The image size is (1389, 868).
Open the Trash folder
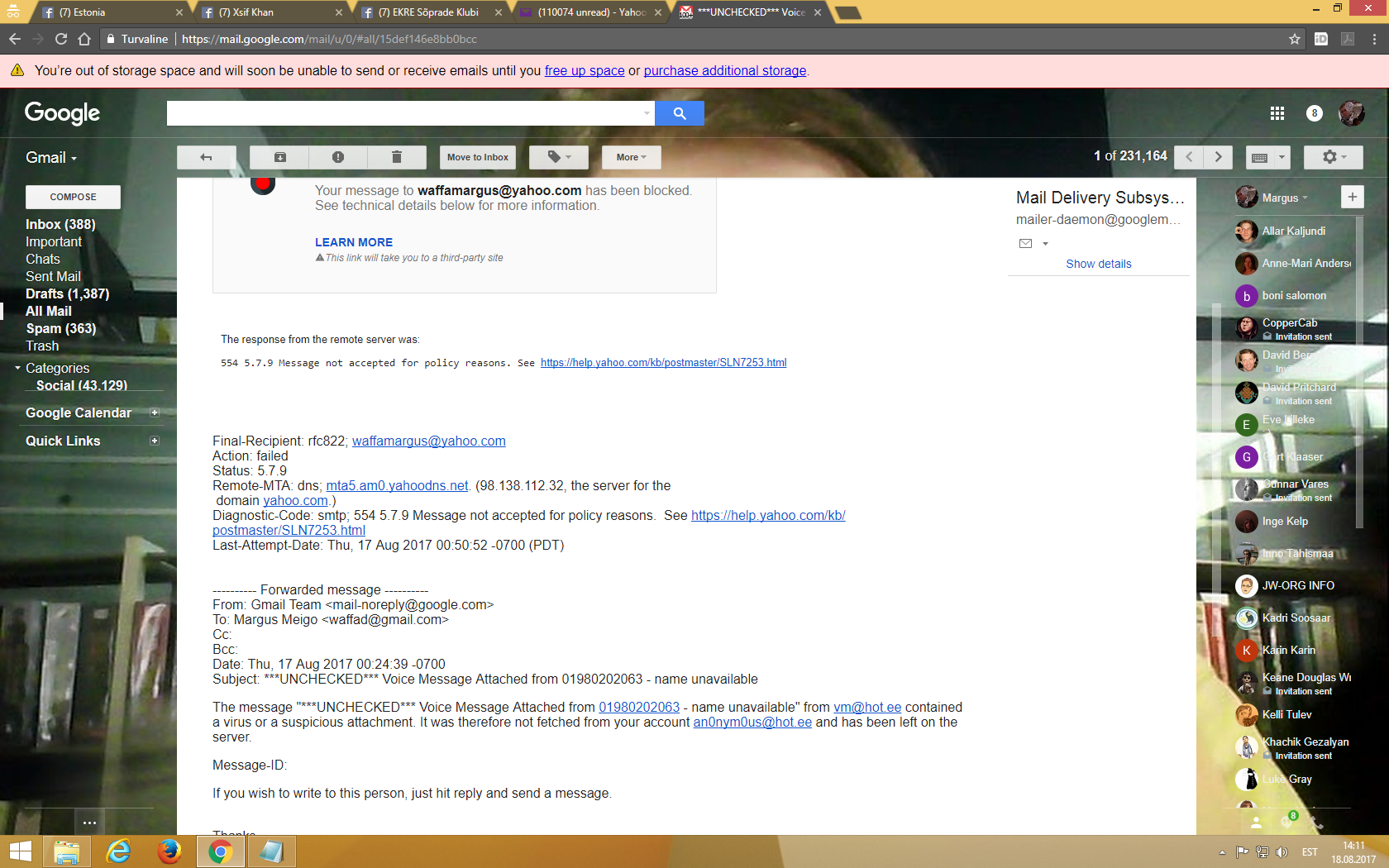pos(42,346)
